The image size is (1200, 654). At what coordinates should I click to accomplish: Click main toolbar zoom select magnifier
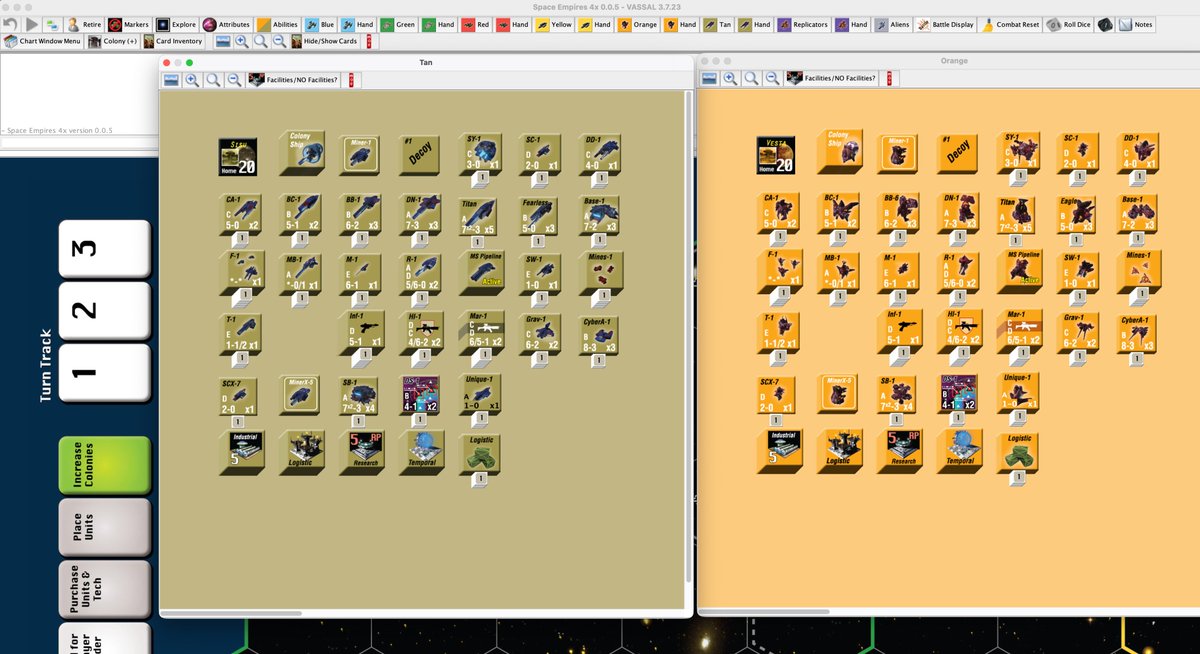click(260, 41)
